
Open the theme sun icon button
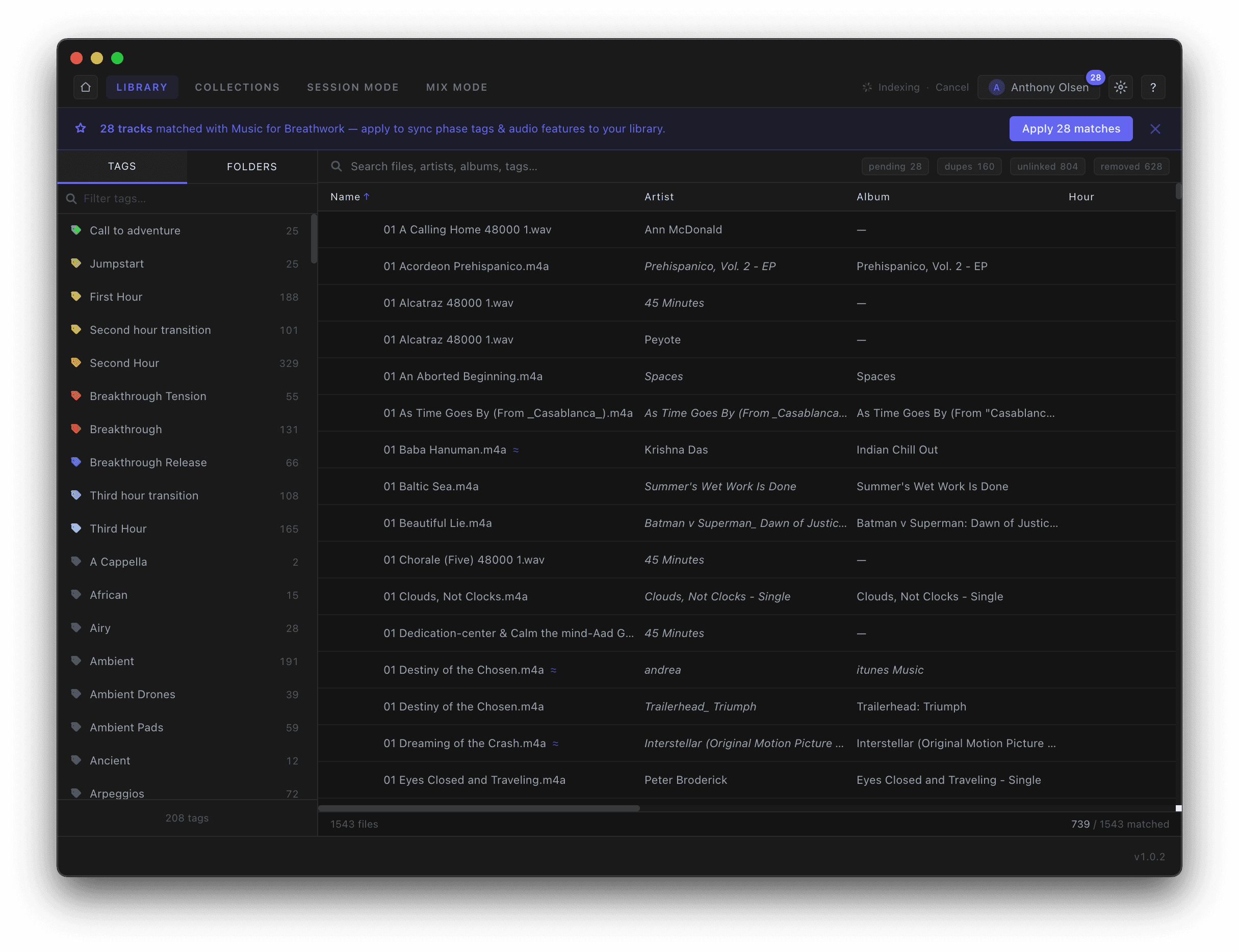coord(1120,87)
